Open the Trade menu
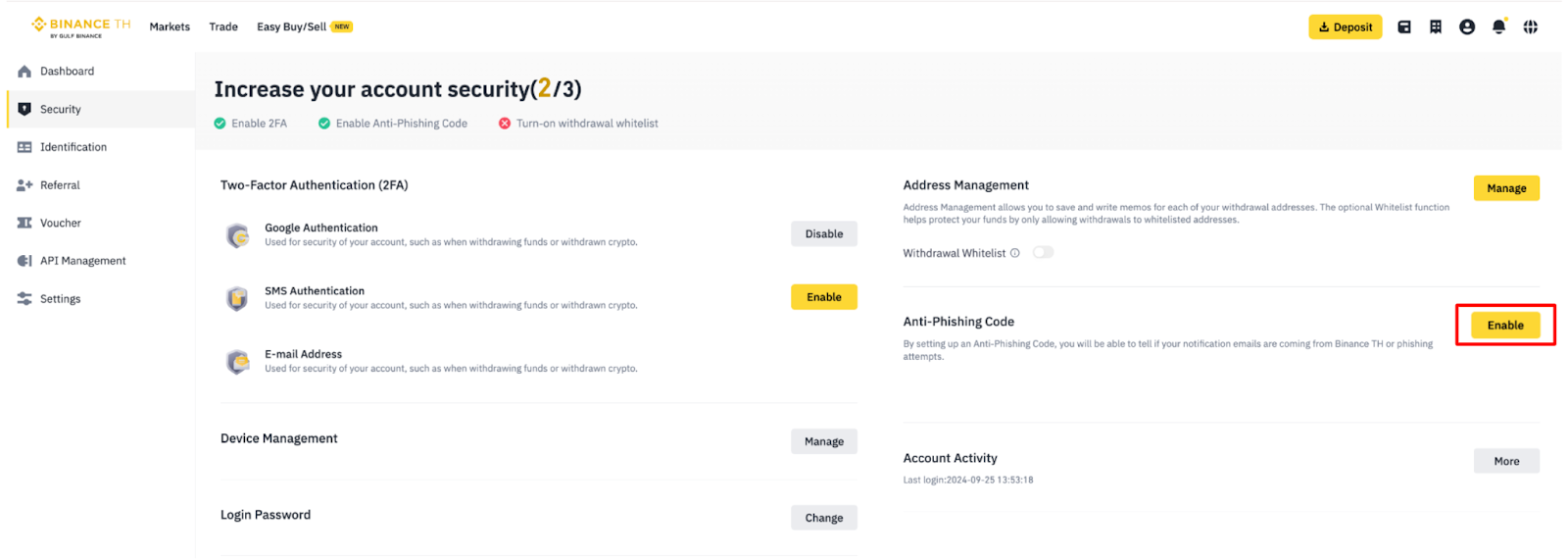 [223, 27]
